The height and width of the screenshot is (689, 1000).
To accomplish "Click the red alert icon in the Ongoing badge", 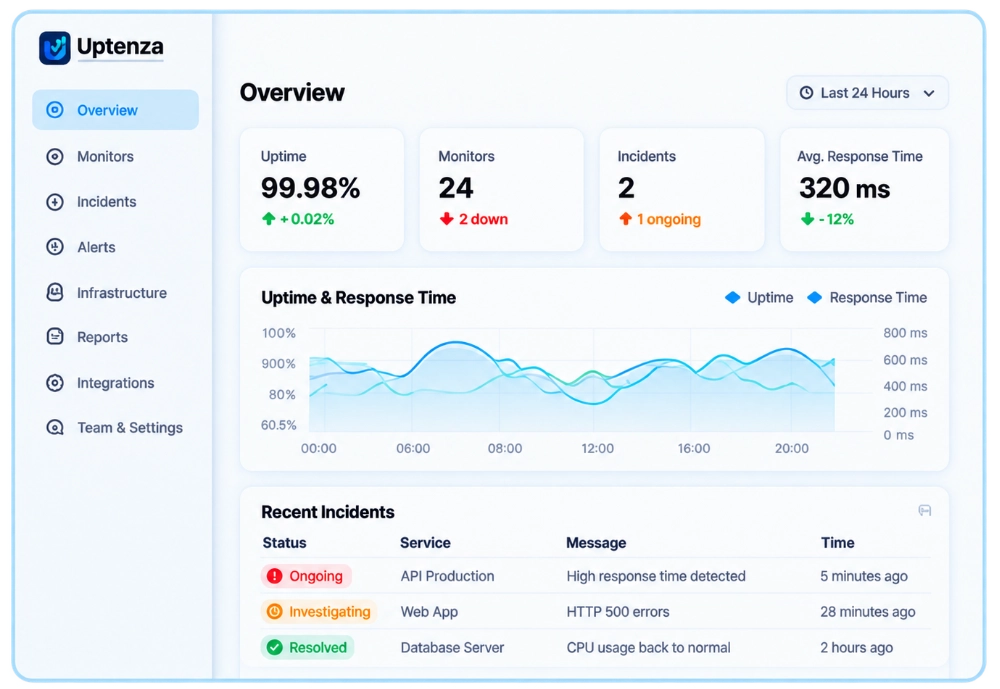I will [274, 576].
